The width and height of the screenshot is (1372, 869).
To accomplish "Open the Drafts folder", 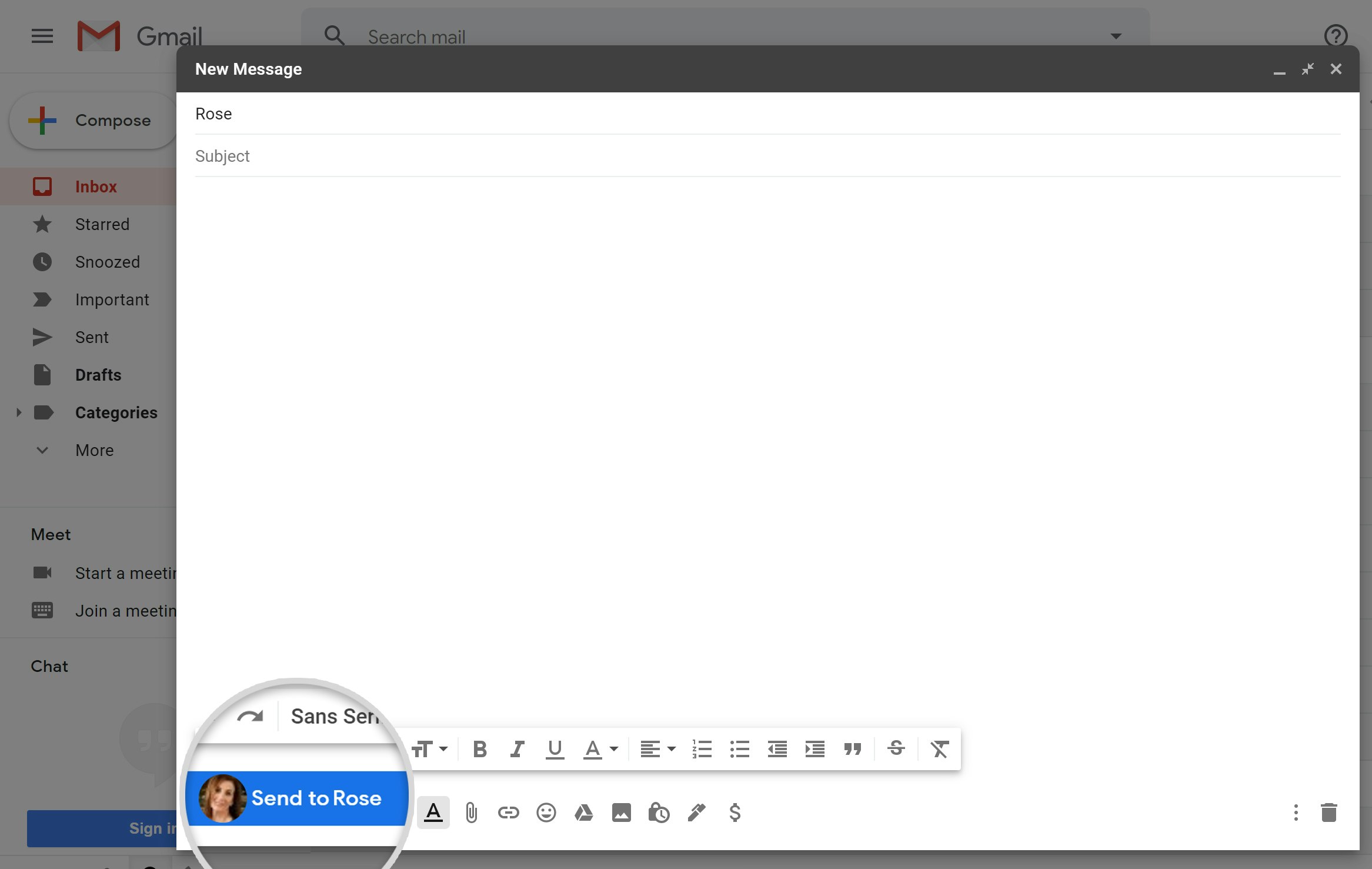I will [98, 375].
